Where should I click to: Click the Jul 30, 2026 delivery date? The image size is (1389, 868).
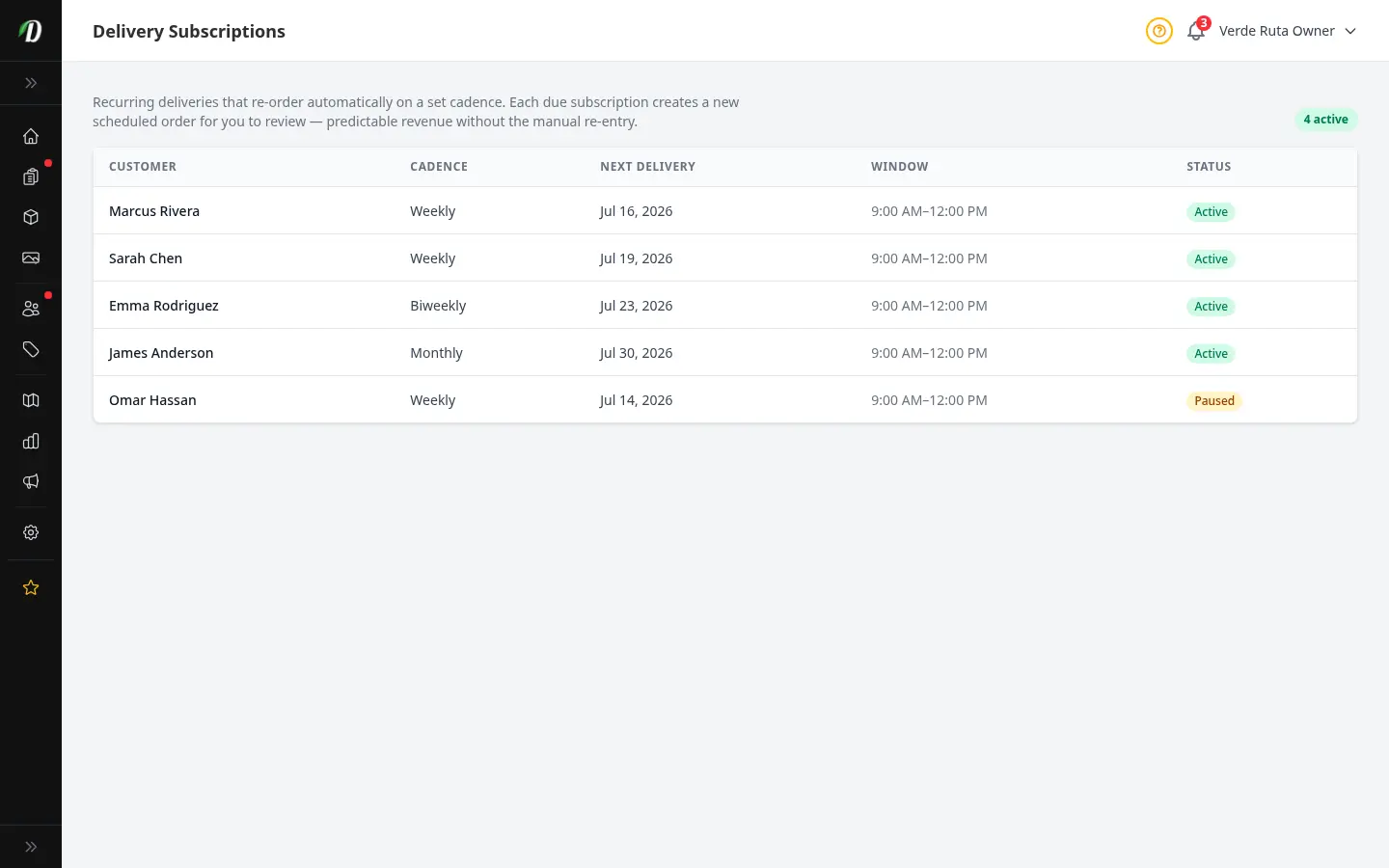[636, 353]
